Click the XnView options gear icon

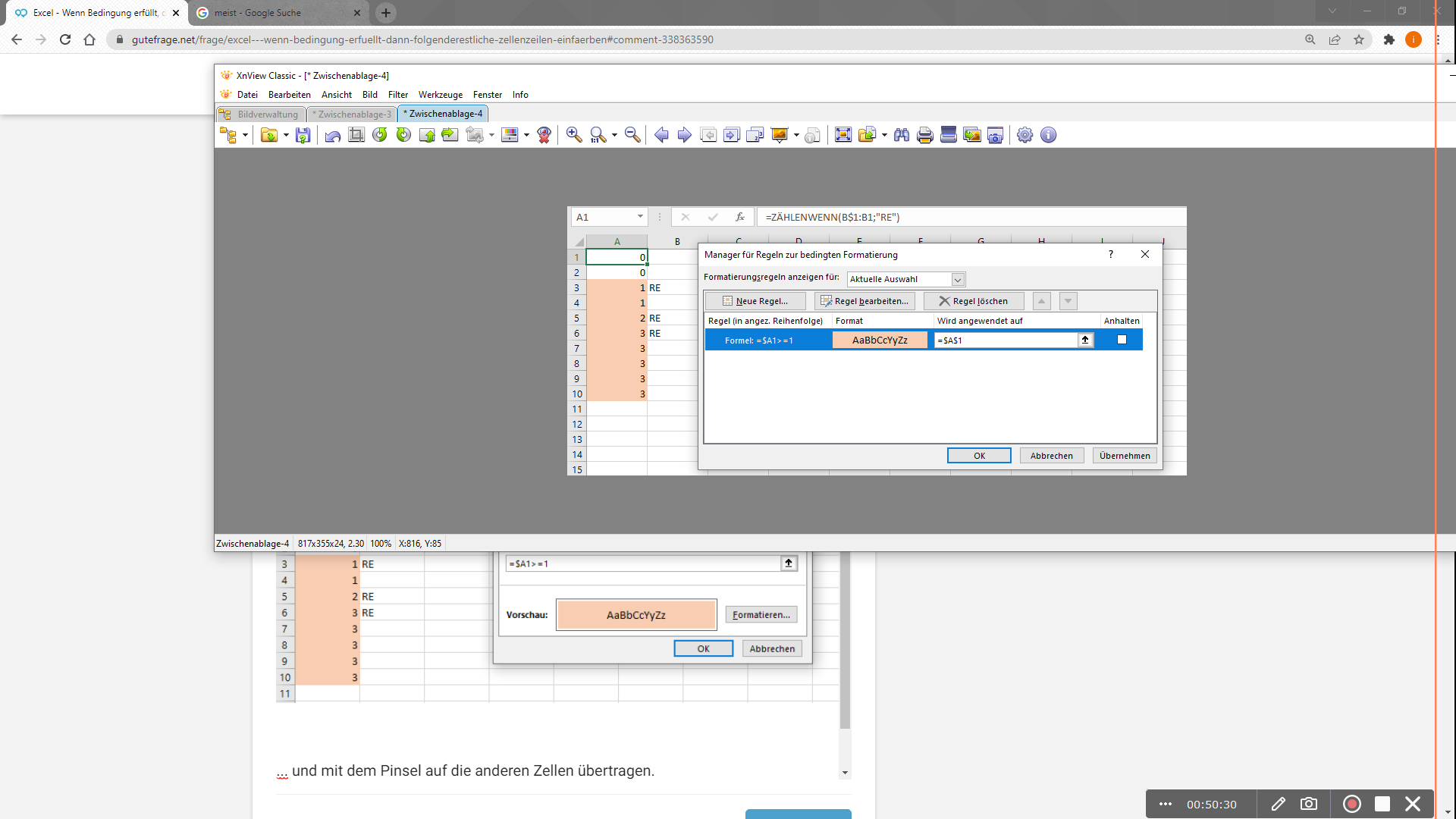pos(1025,135)
